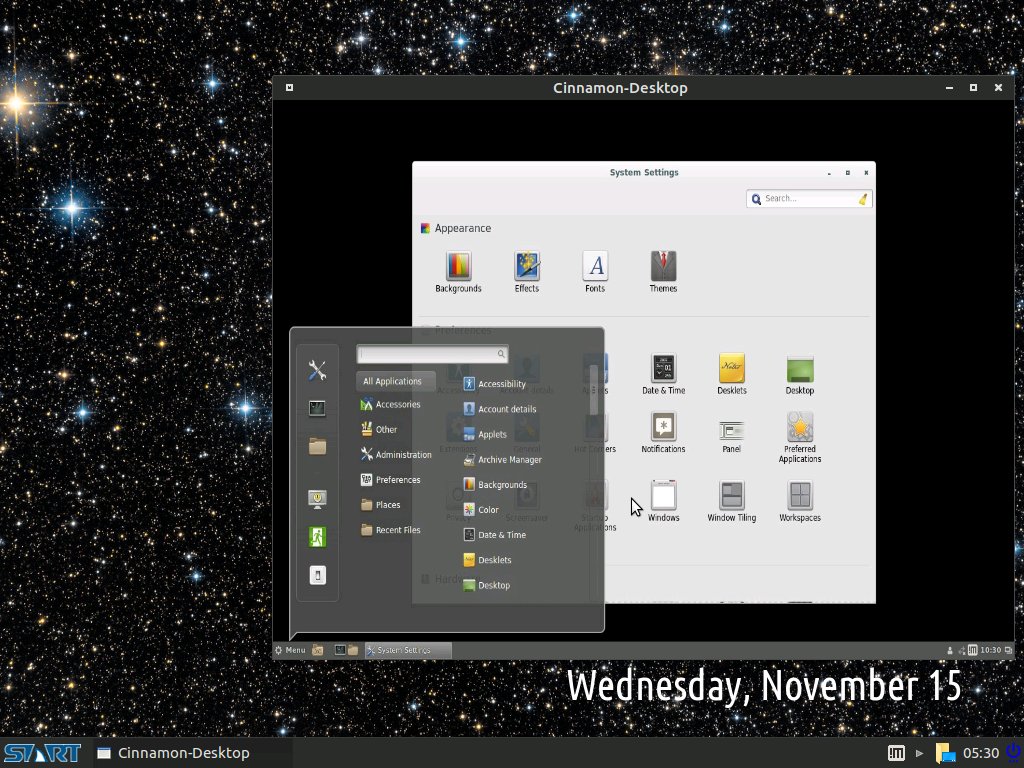Launch Accessibility from the applications list

pos(494,384)
